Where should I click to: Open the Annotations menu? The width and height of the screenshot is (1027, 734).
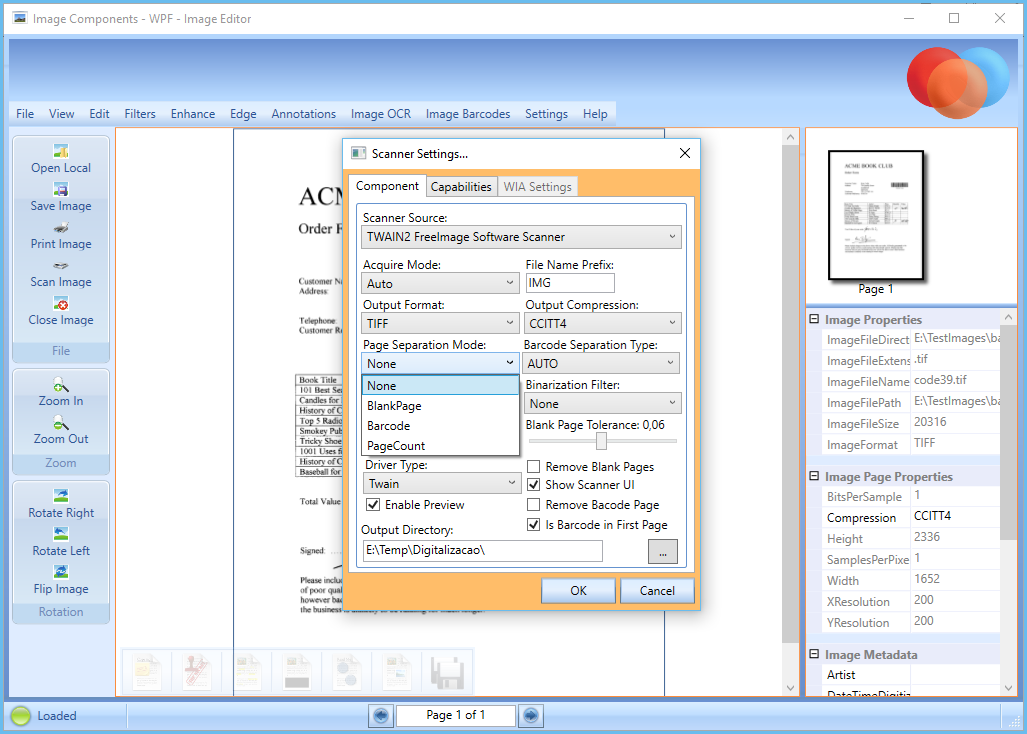(x=303, y=114)
